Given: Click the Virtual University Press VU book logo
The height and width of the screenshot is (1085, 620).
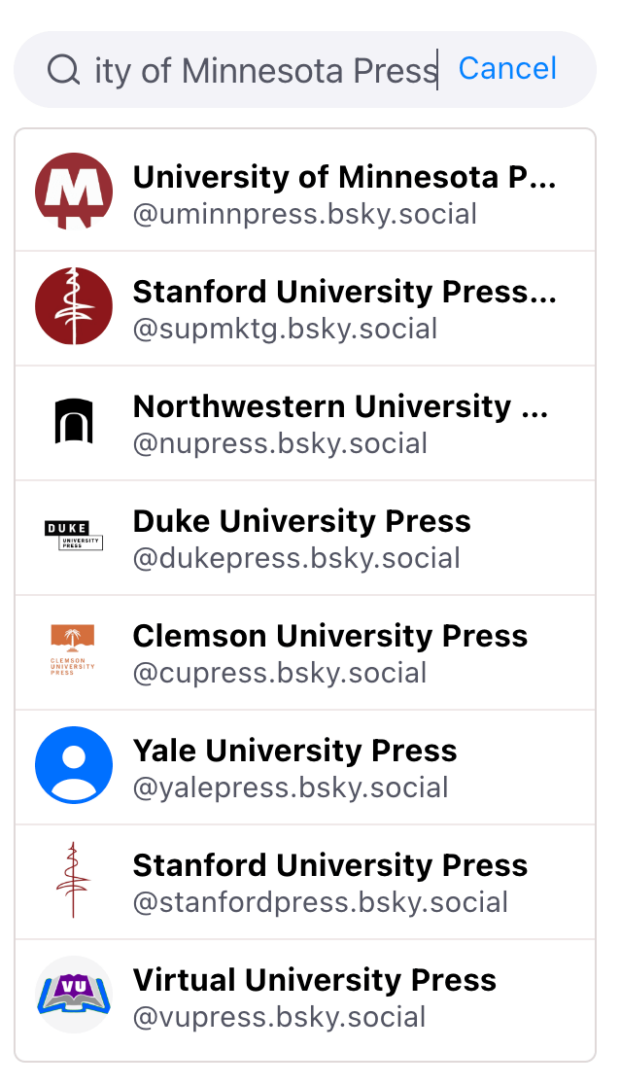Looking at the screenshot, I should (73, 995).
